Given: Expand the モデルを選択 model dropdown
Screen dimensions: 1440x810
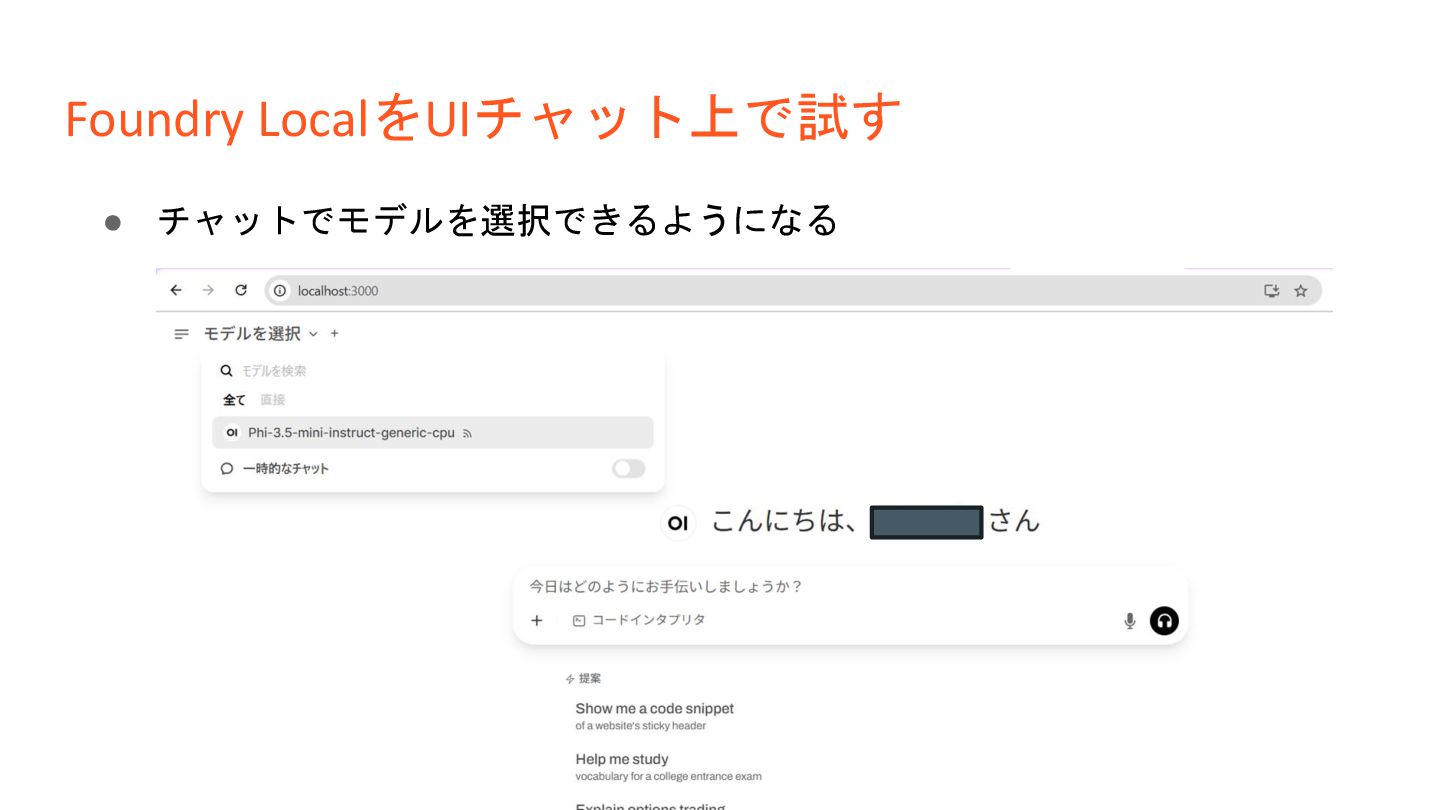Looking at the screenshot, I should [x=260, y=334].
